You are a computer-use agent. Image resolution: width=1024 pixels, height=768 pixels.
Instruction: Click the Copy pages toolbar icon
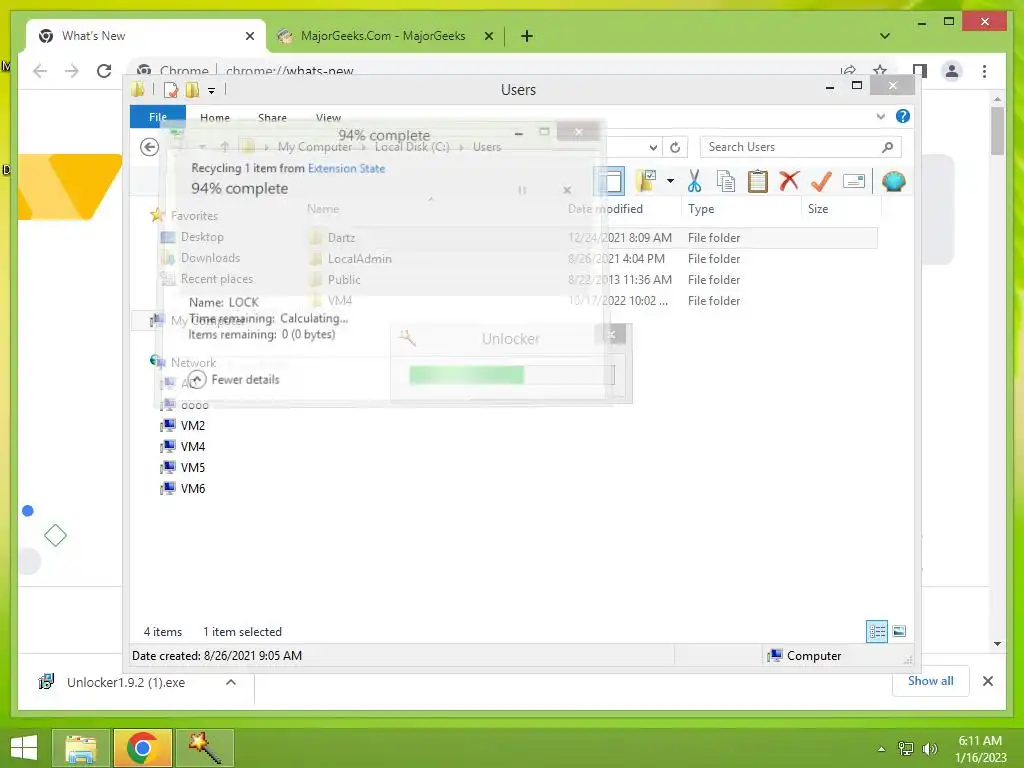click(726, 181)
